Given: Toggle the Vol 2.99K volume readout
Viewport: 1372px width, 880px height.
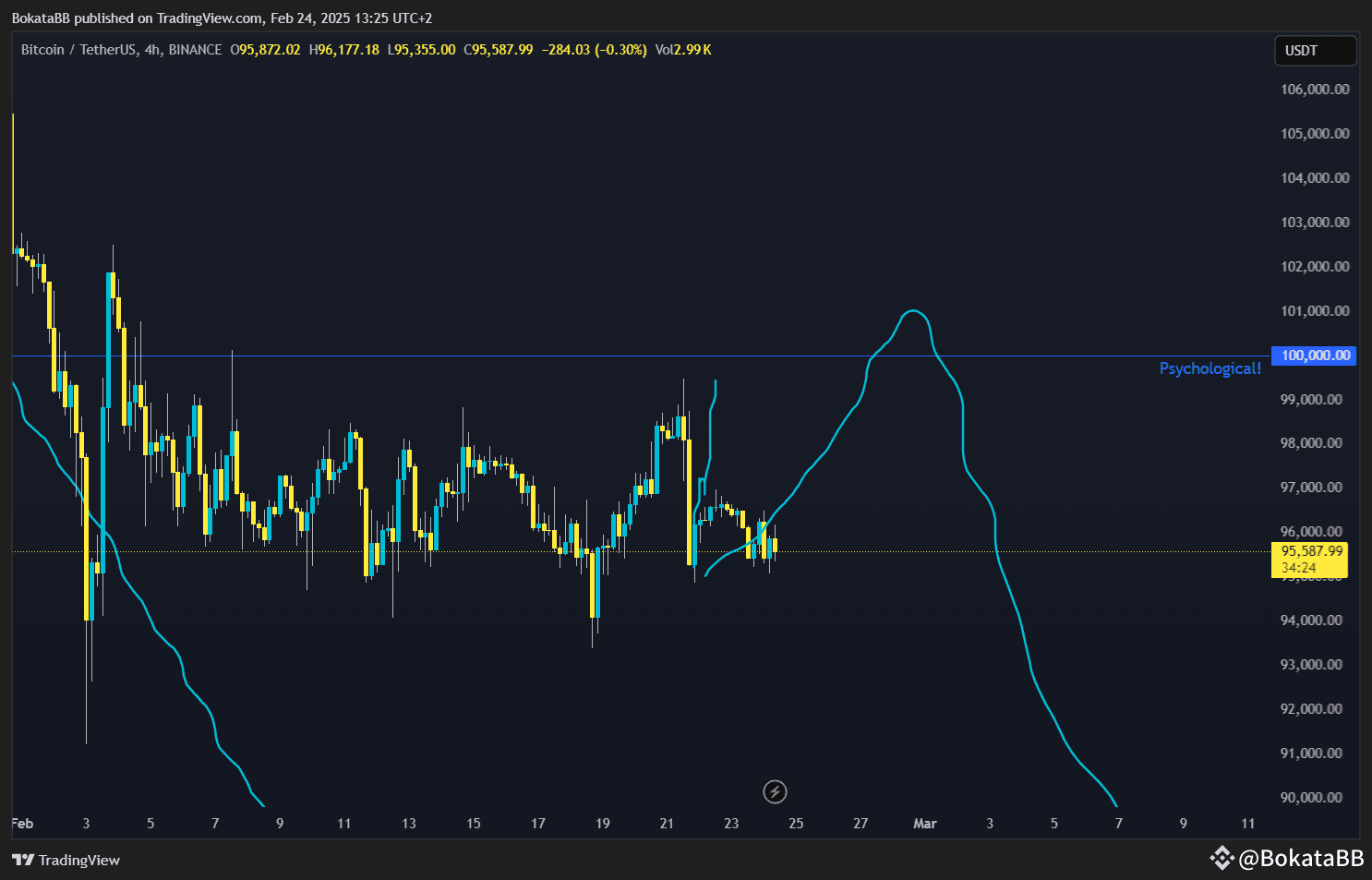Looking at the screenshot, I should pyautogui.click(x=683, y=50).
